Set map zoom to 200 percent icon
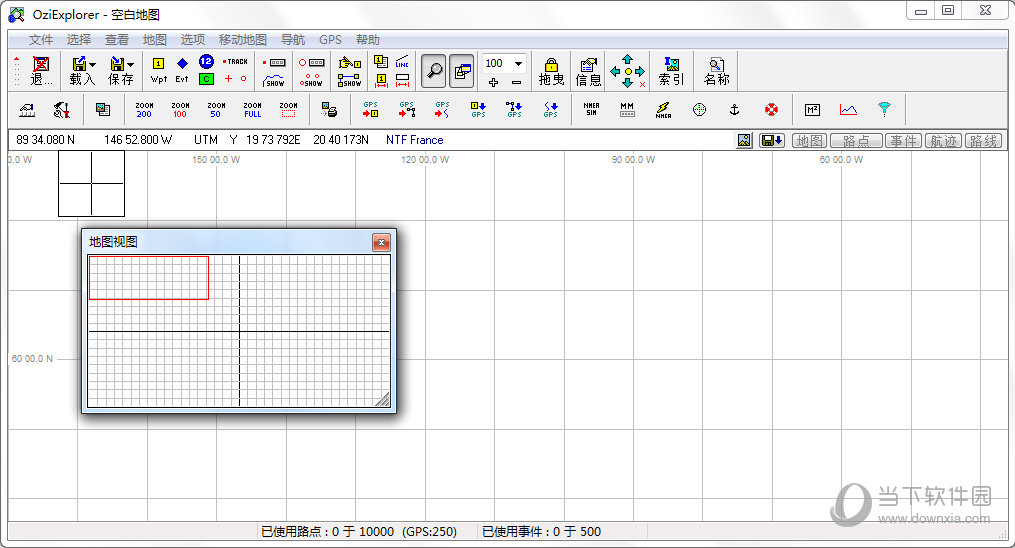The image size is (1015, 548). pos(144,110)
